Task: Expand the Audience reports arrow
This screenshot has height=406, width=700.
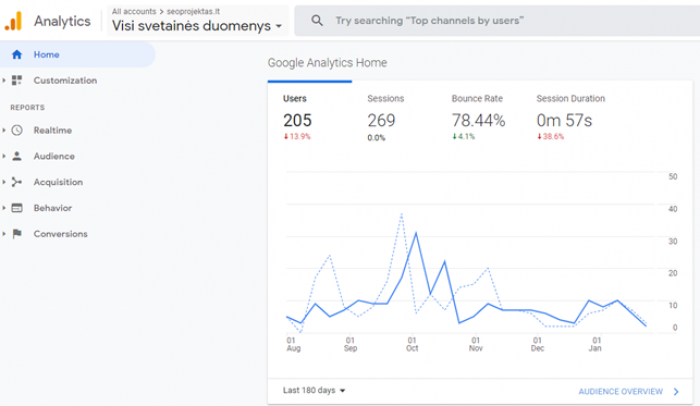Action: pyautogui.click(x=4, y=156)
